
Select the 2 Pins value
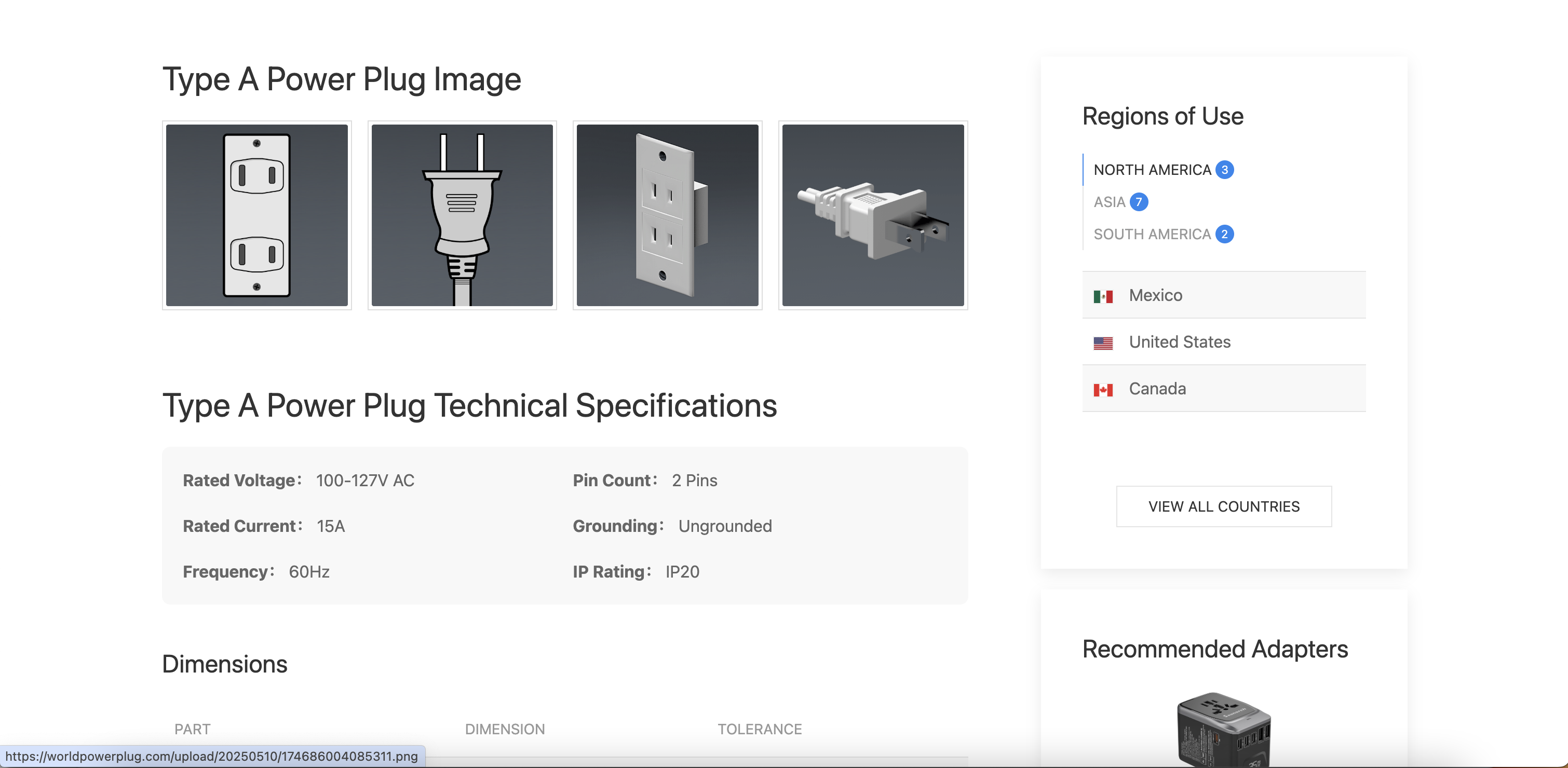pyautogui.click(x=695, y=481)
